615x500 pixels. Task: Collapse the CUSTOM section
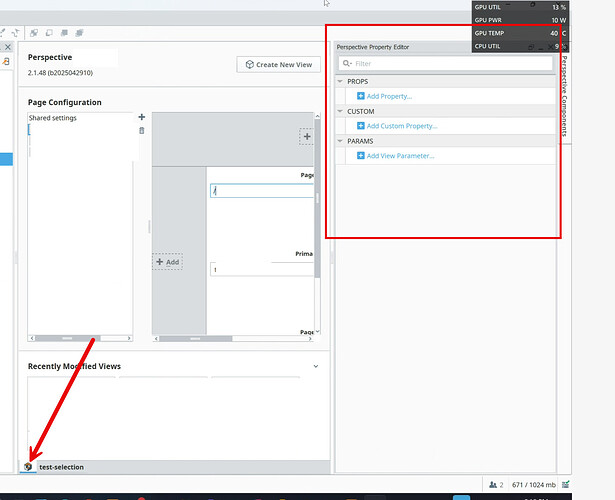pyautogui.click(x=340, y=111)
